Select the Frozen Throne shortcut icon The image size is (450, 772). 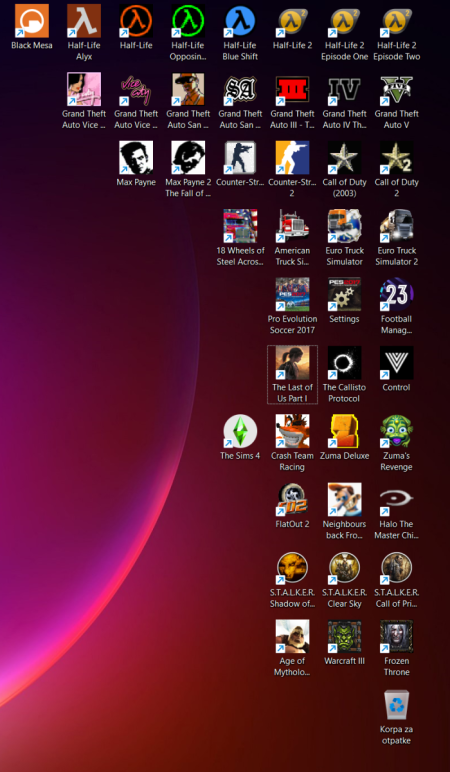(397, 637)
